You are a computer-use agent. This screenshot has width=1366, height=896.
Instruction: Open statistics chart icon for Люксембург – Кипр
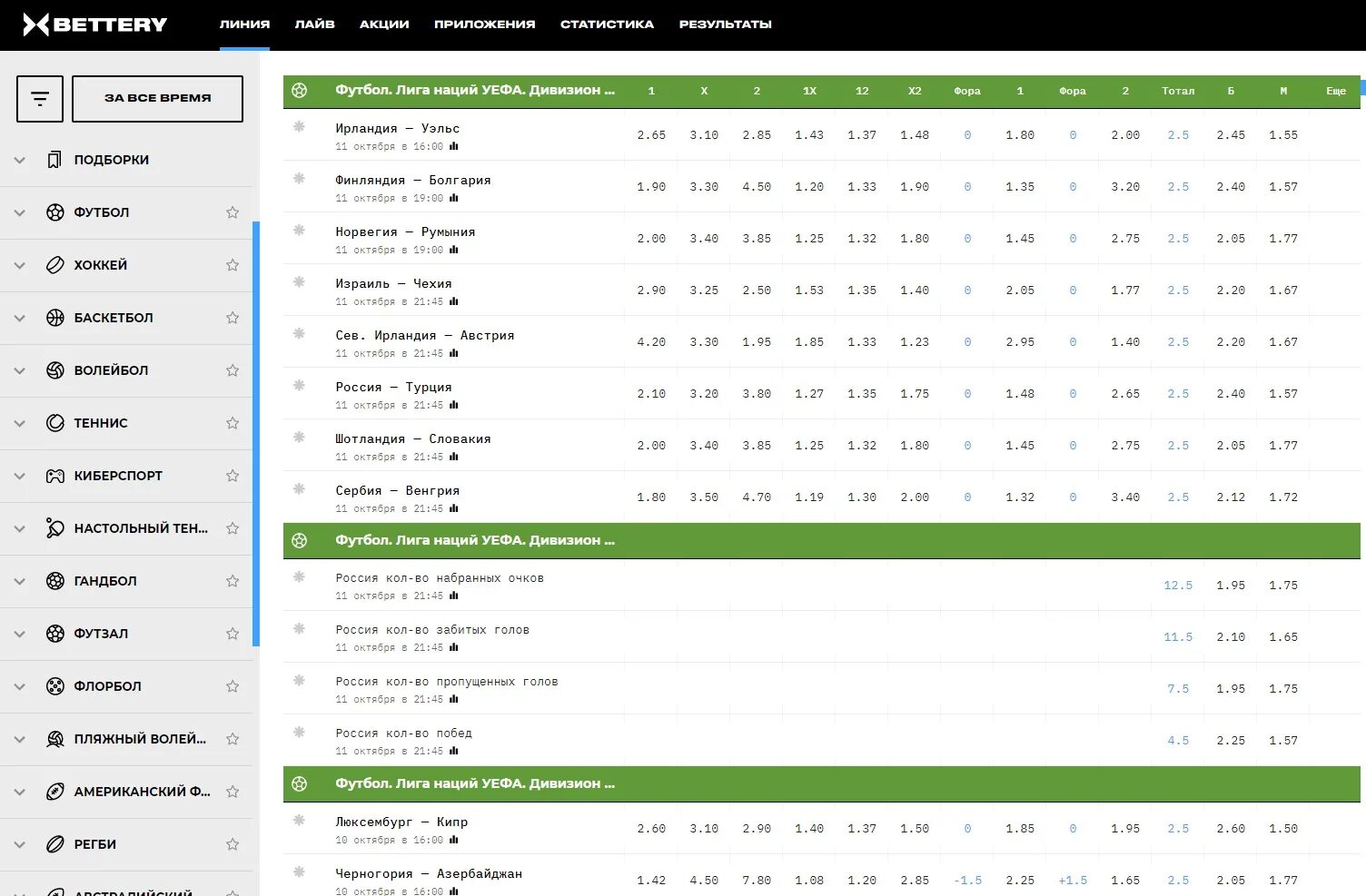(x=453, y=840)
